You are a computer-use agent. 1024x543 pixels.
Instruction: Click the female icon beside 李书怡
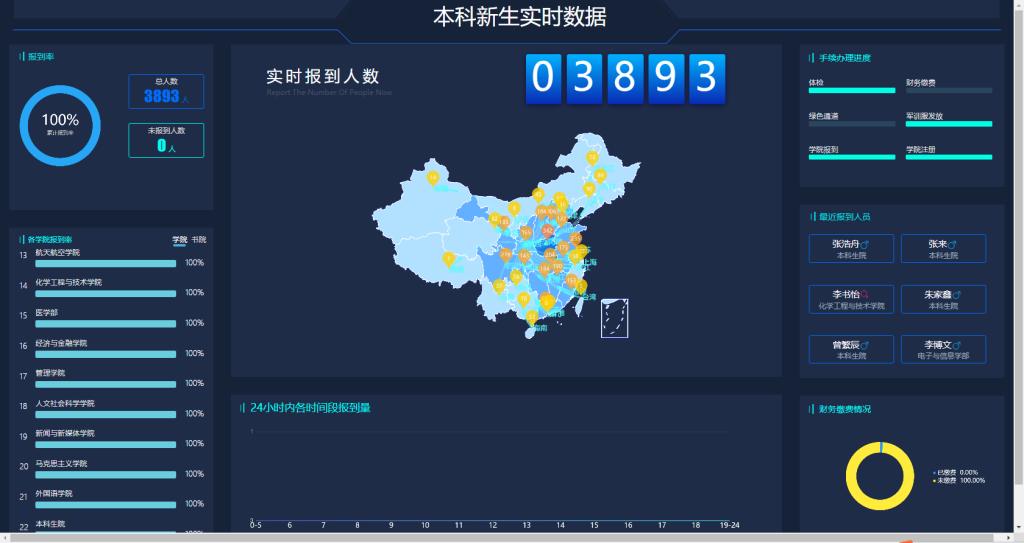[x=865, y=295]
